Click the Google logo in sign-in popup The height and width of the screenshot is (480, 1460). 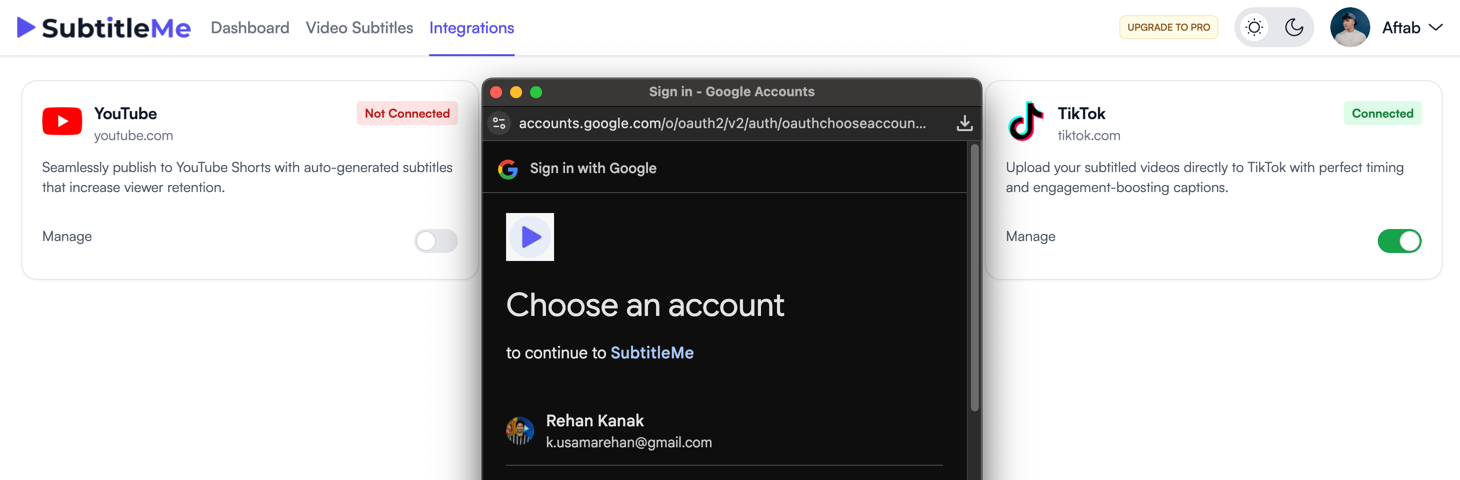pos(508,169)
